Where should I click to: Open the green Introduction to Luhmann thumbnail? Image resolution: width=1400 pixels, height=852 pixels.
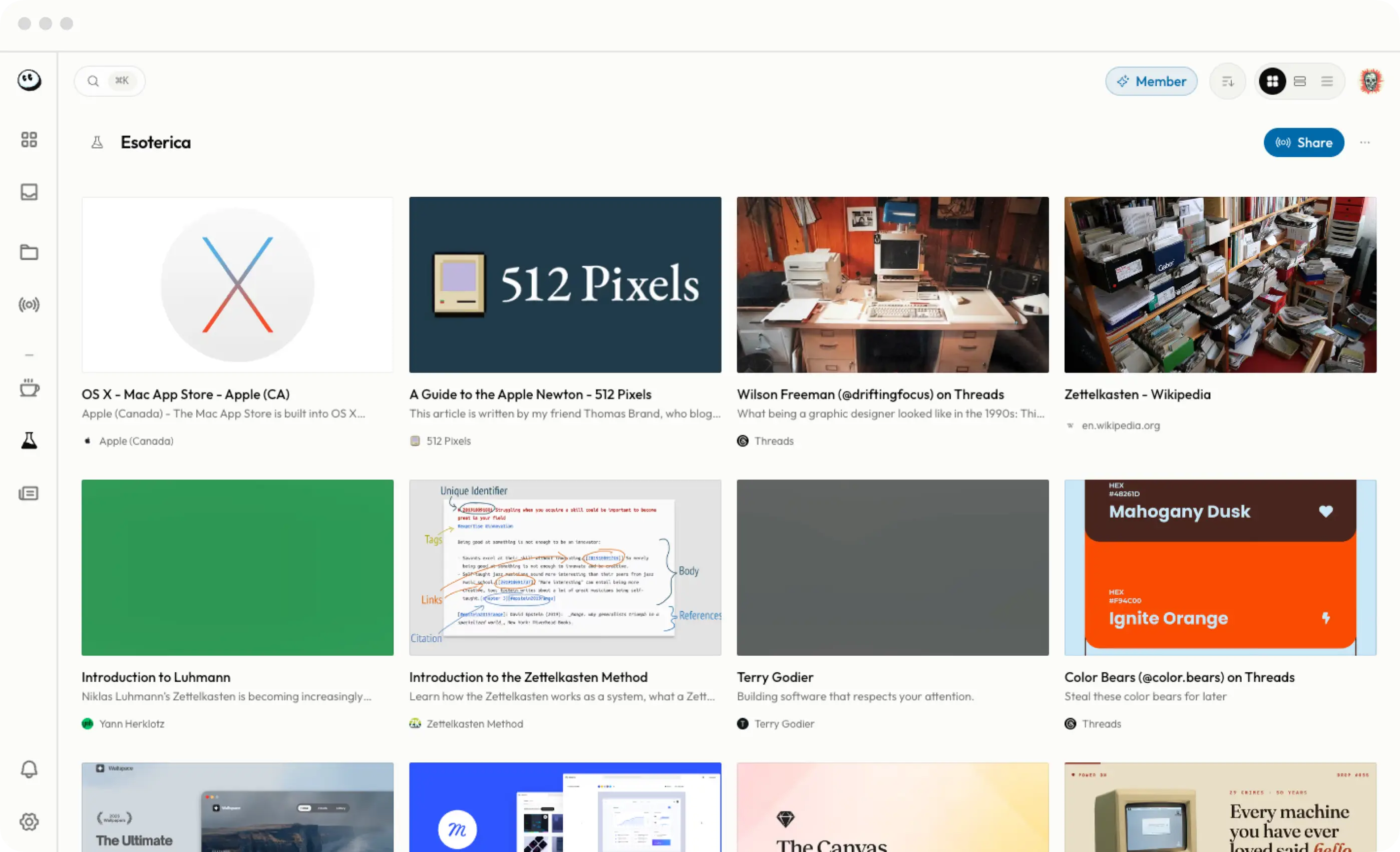click(x=237, y=568)
